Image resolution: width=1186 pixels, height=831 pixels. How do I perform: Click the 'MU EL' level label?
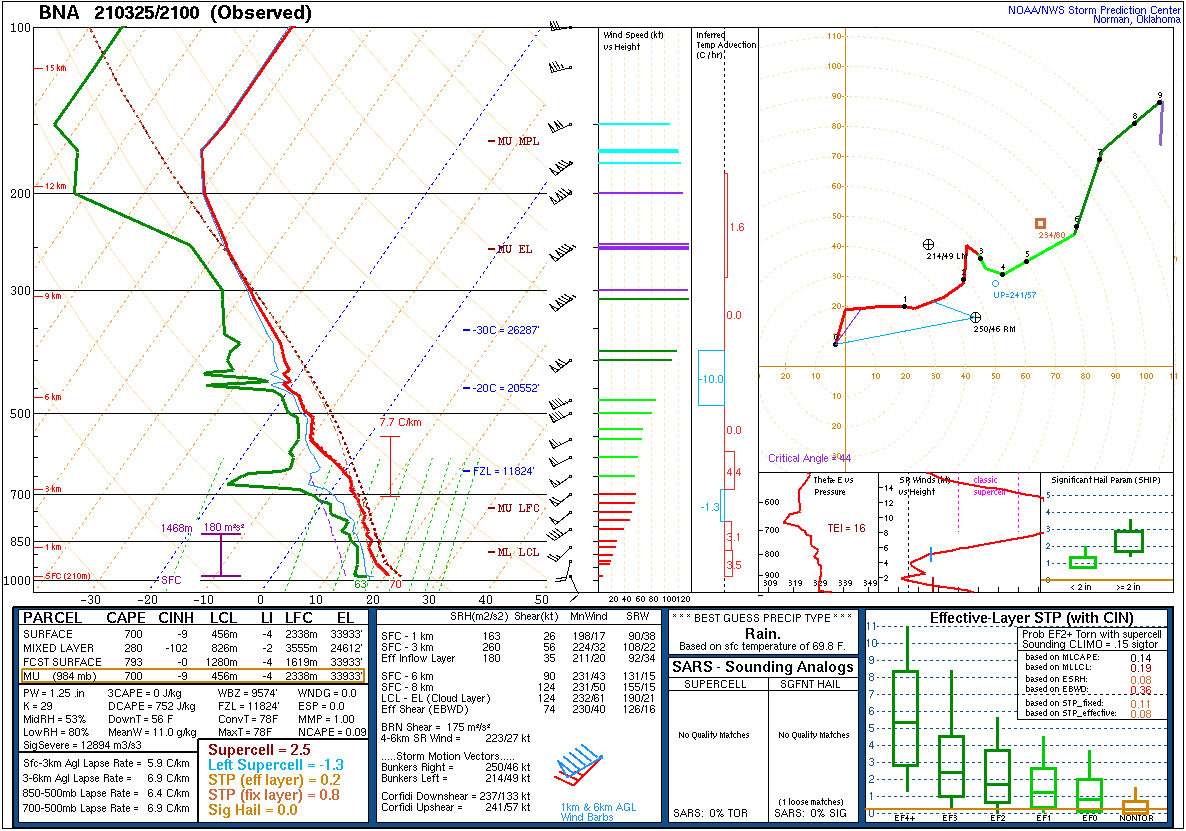point(514,249)
